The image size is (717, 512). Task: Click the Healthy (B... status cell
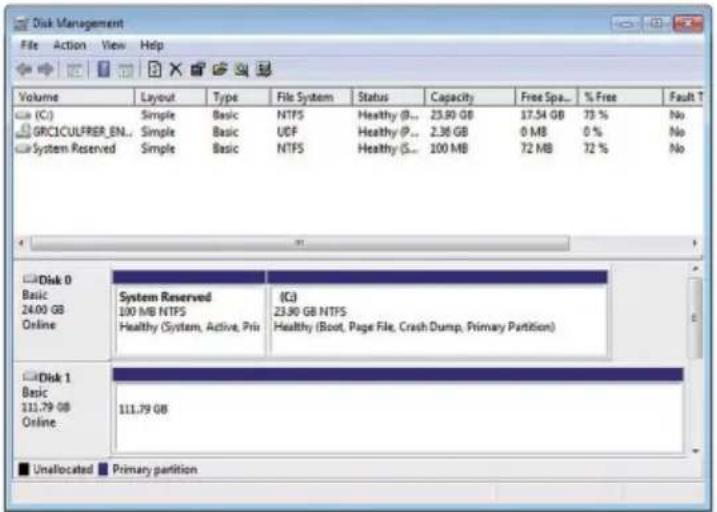(x=388, y=115)
